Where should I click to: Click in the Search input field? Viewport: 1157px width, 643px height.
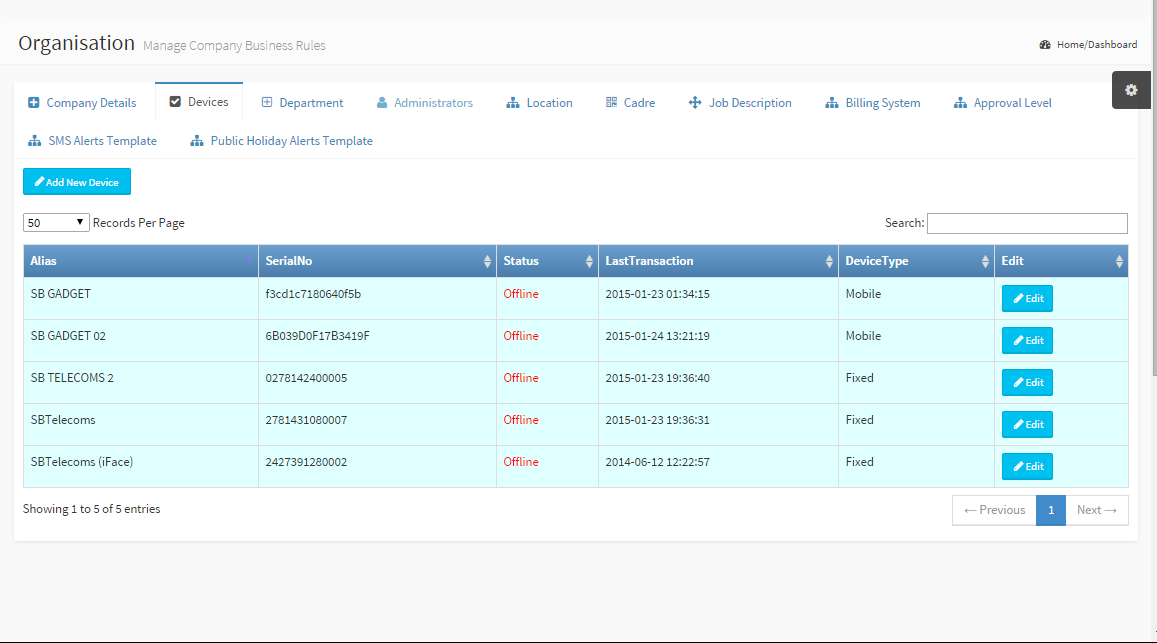click(x=1027, y=223)
